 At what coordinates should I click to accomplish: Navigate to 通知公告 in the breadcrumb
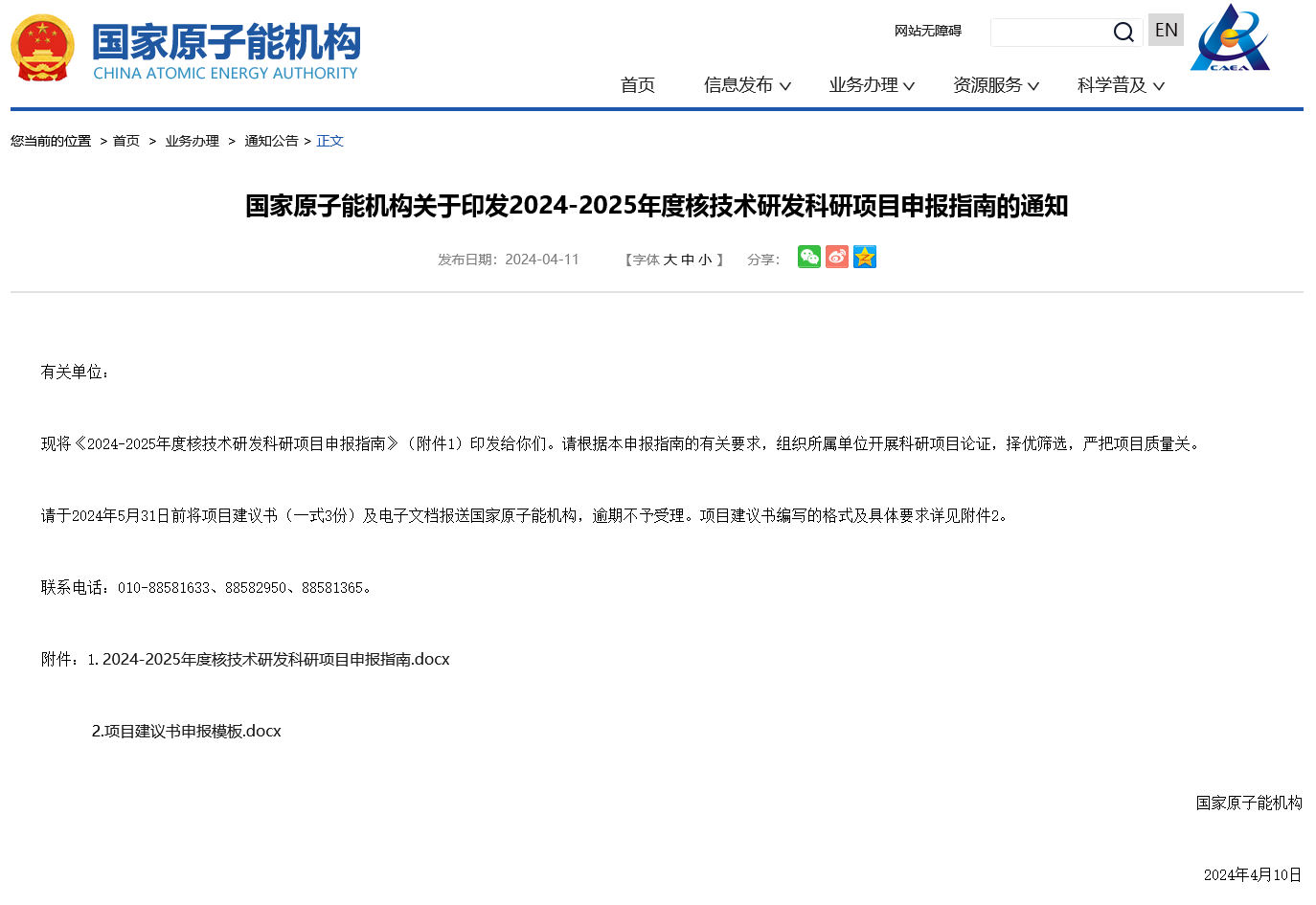[271, 141]
